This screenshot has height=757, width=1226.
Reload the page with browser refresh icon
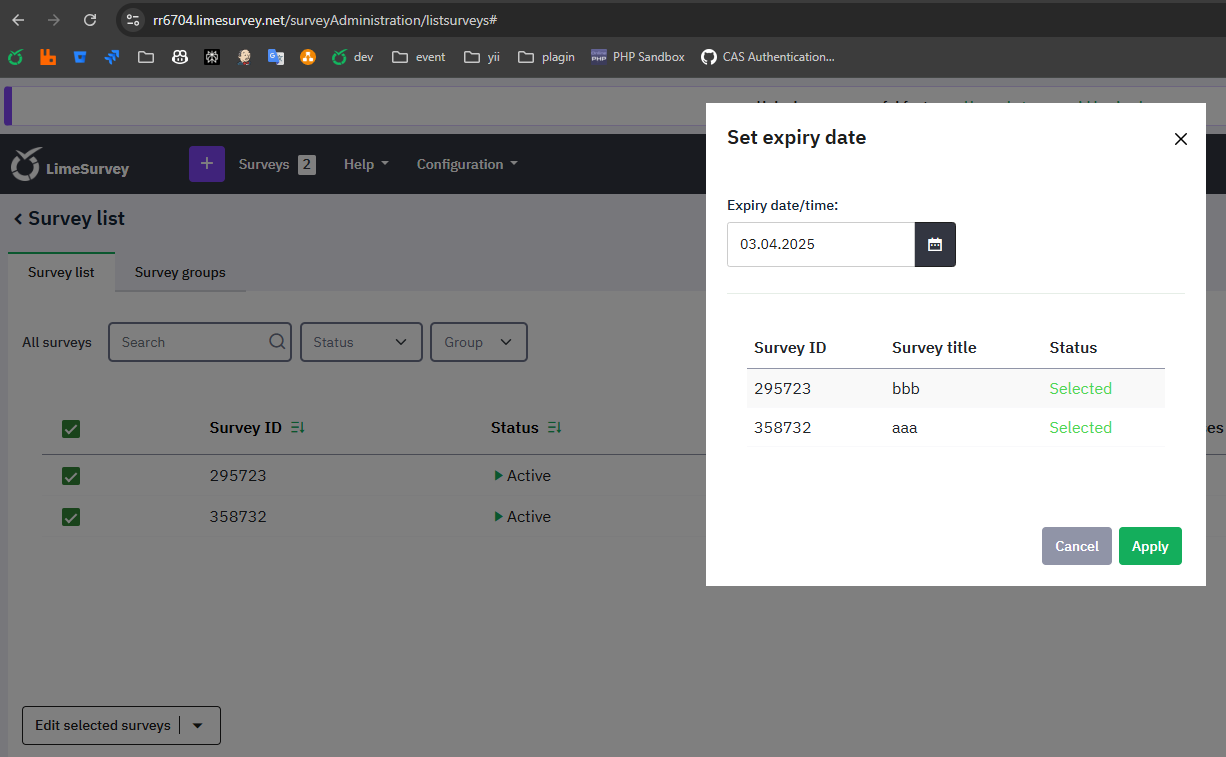coord(90,20)
